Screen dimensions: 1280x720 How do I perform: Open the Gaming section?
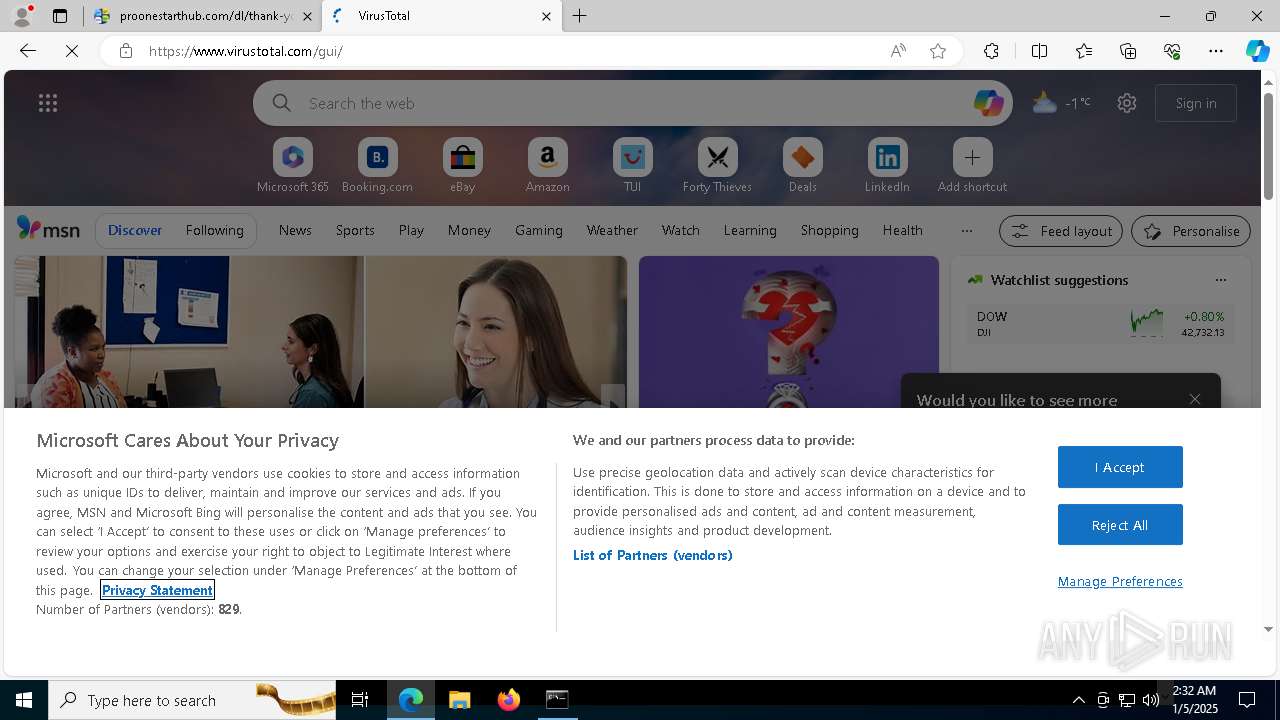click(x=539, y=230)
